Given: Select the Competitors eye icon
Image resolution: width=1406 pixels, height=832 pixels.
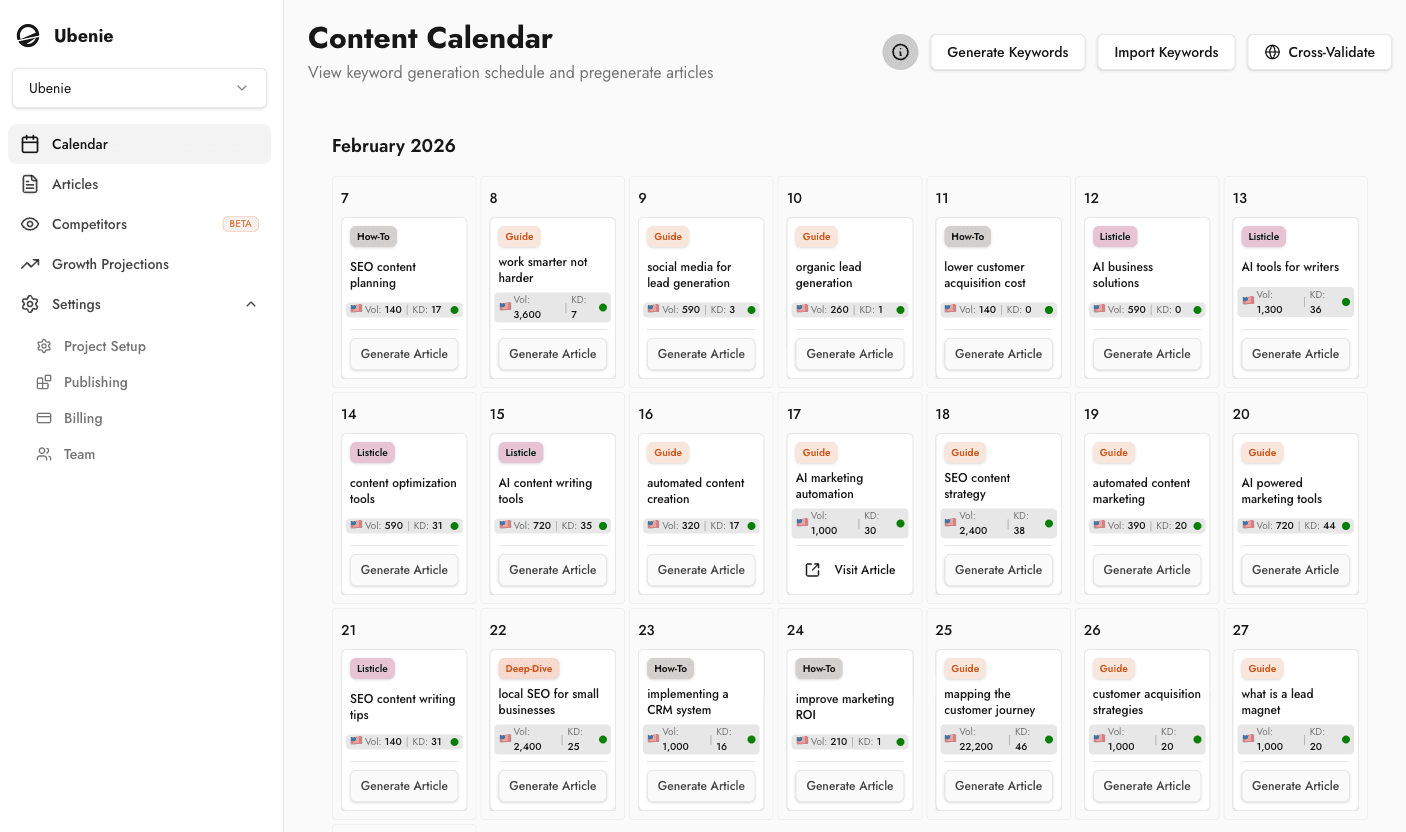Looking at the screenshot, I should 29,224.
